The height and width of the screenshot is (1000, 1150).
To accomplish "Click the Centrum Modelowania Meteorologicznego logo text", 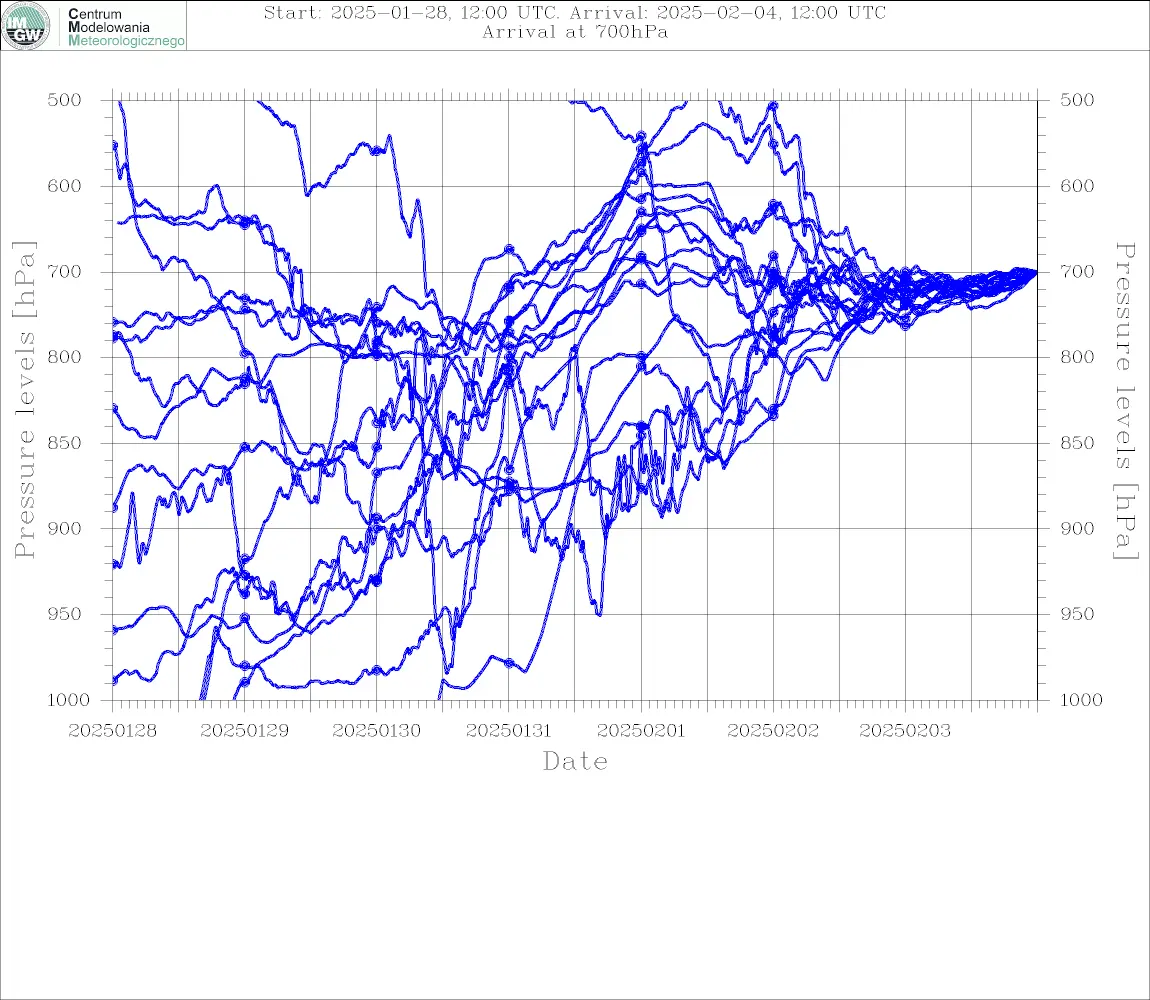I will 126,27.
